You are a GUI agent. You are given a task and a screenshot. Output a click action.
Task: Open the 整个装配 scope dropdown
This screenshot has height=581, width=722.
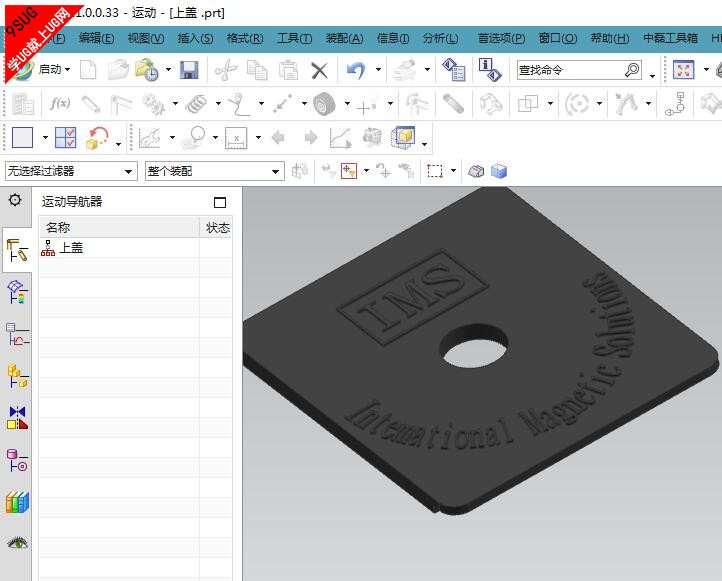pyautogui.click(x=214, y=171)
